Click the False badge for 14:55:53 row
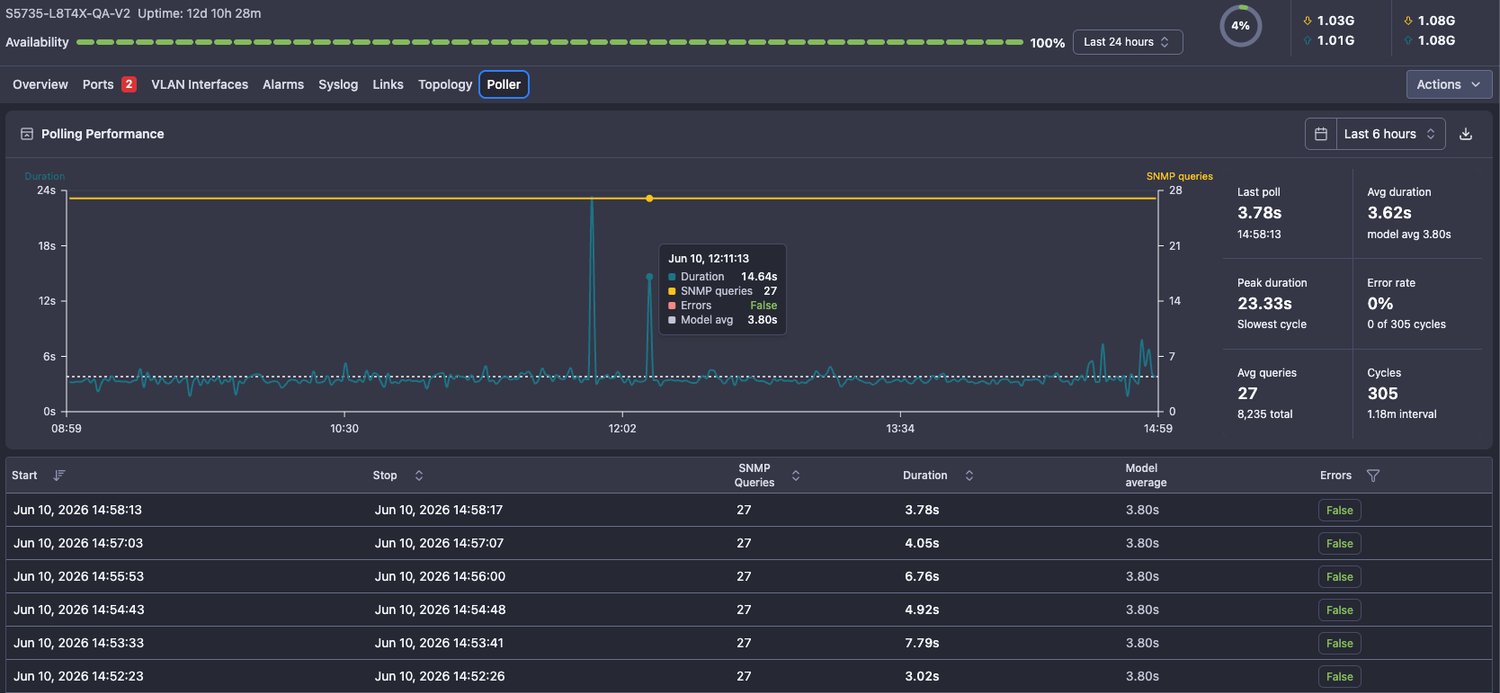 1339,577
